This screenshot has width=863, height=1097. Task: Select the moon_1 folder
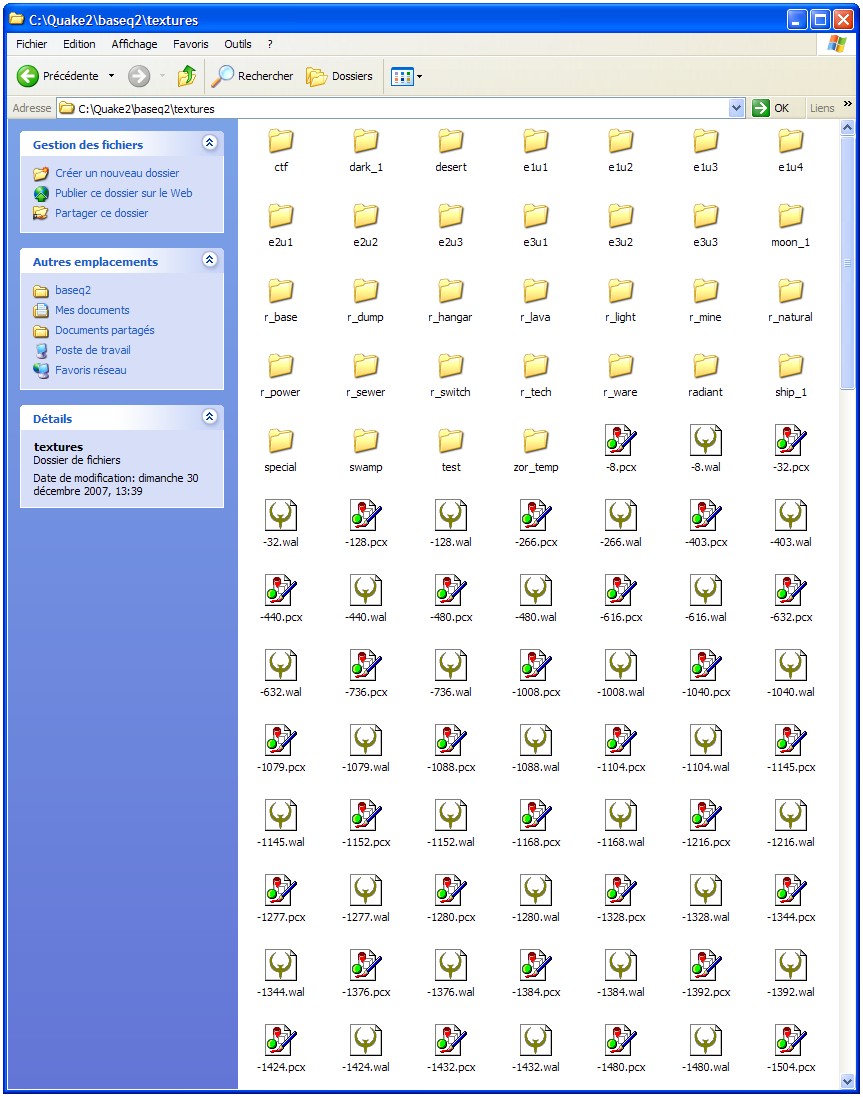pyautogui.click(x=791, y=216)
